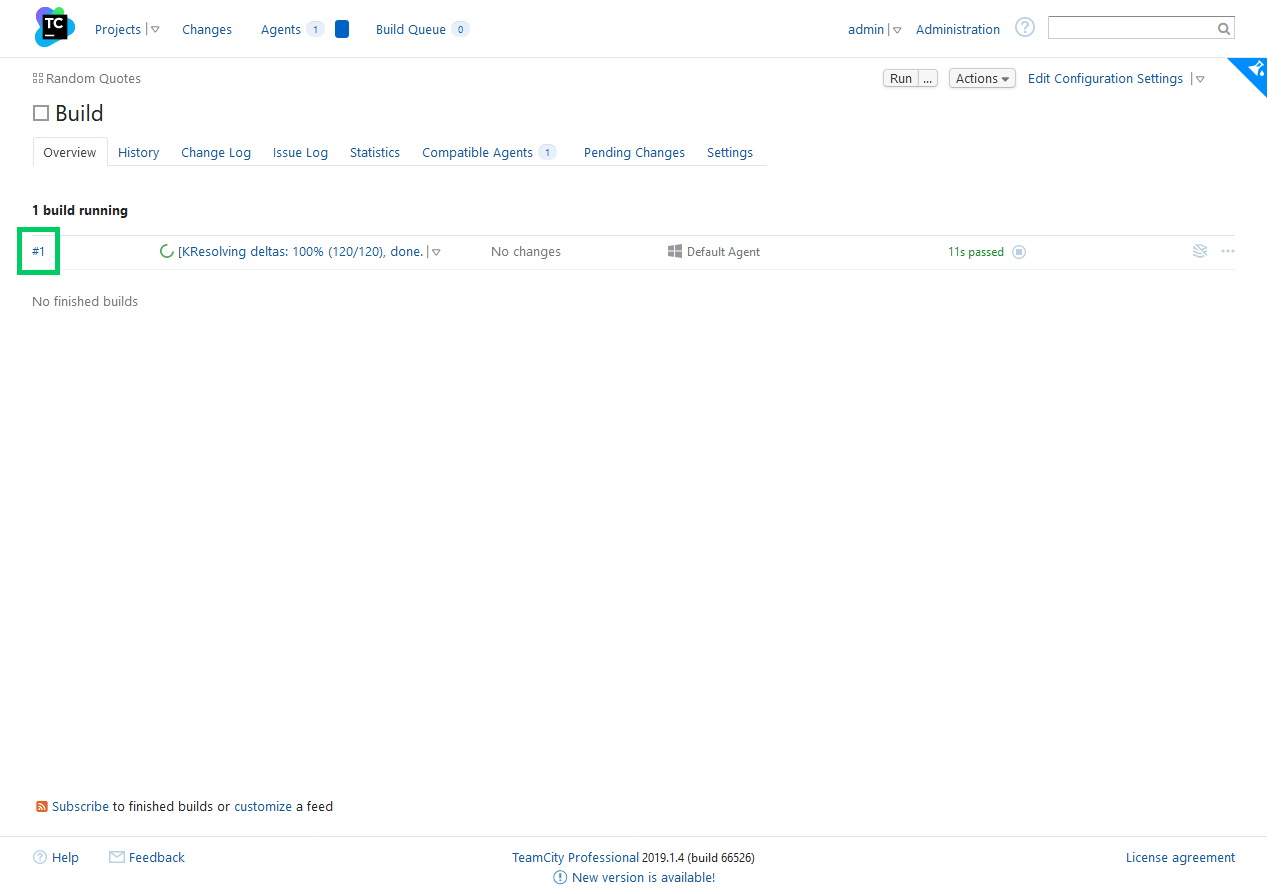This screenshot has width=1284, height=894.
Task: Click the stacked layers icon in build #1 row
Action: click(x=1200, y=251)
